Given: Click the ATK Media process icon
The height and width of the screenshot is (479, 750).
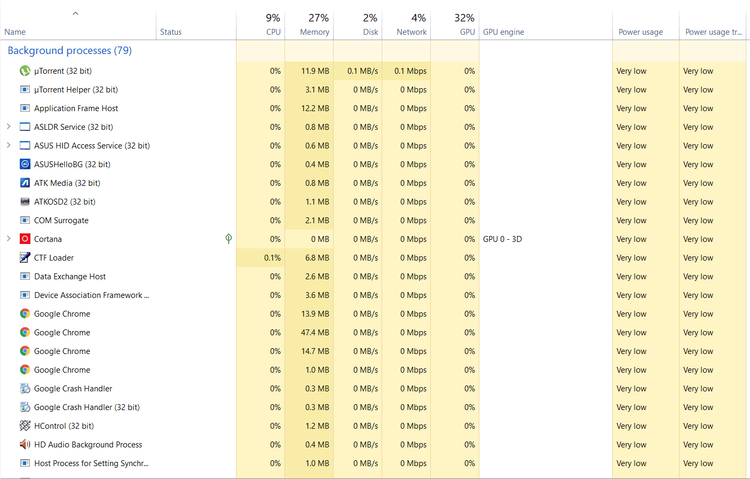Looking at the screenshot, I should pos(25,183).
